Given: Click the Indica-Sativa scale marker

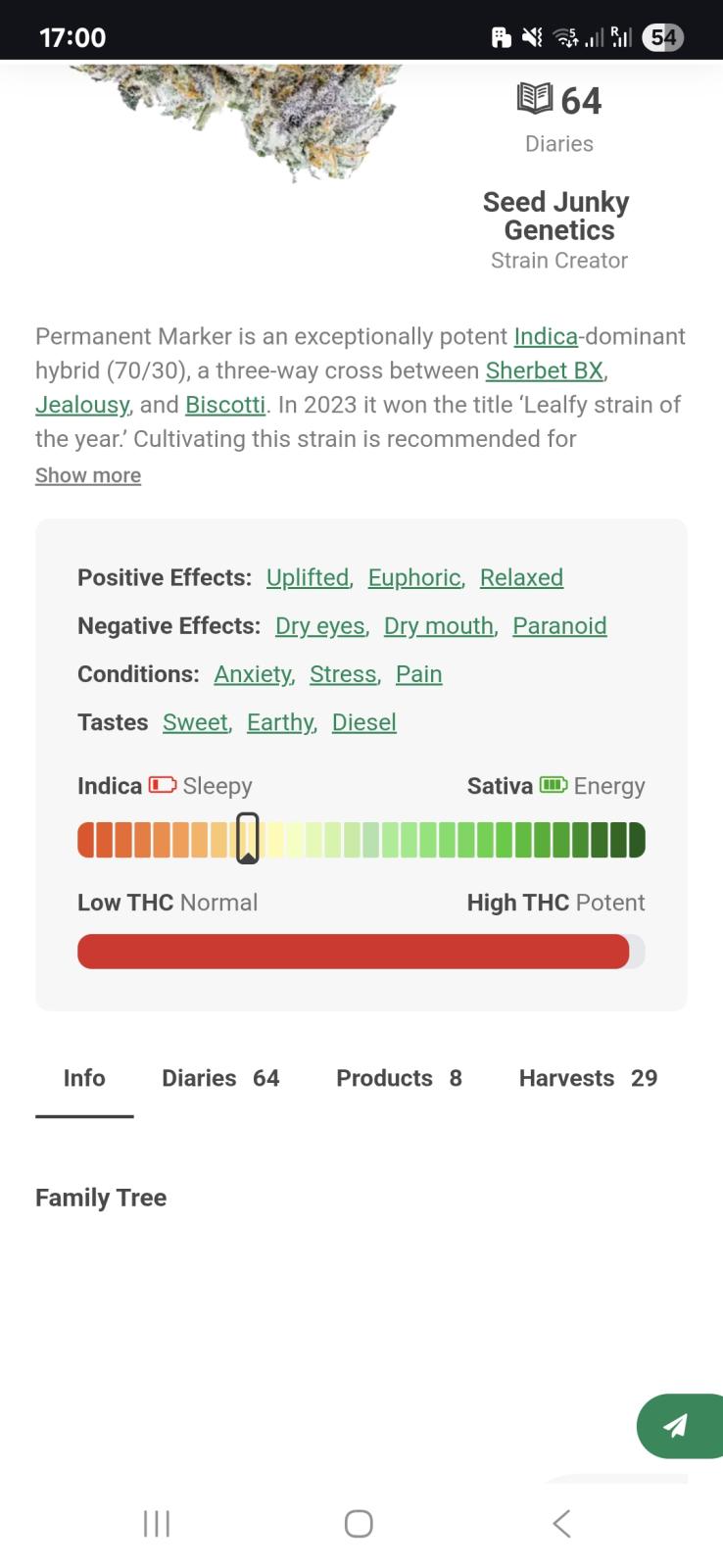Looking at the screenshot, I should pos(248,839).
